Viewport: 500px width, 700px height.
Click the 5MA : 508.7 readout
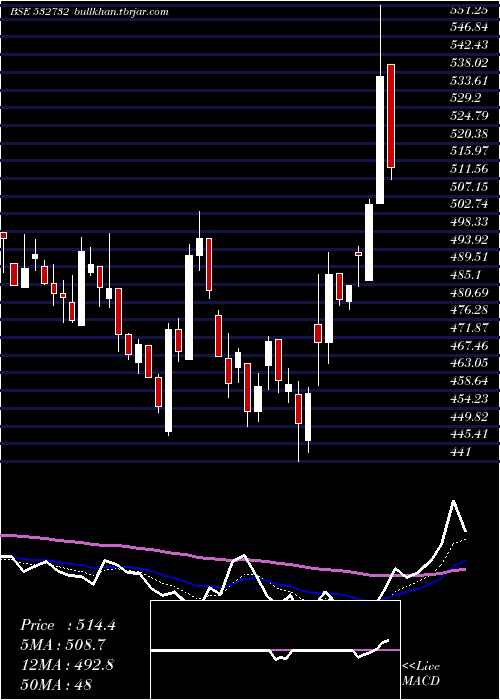pyautogui.click(x=65, y=645)
